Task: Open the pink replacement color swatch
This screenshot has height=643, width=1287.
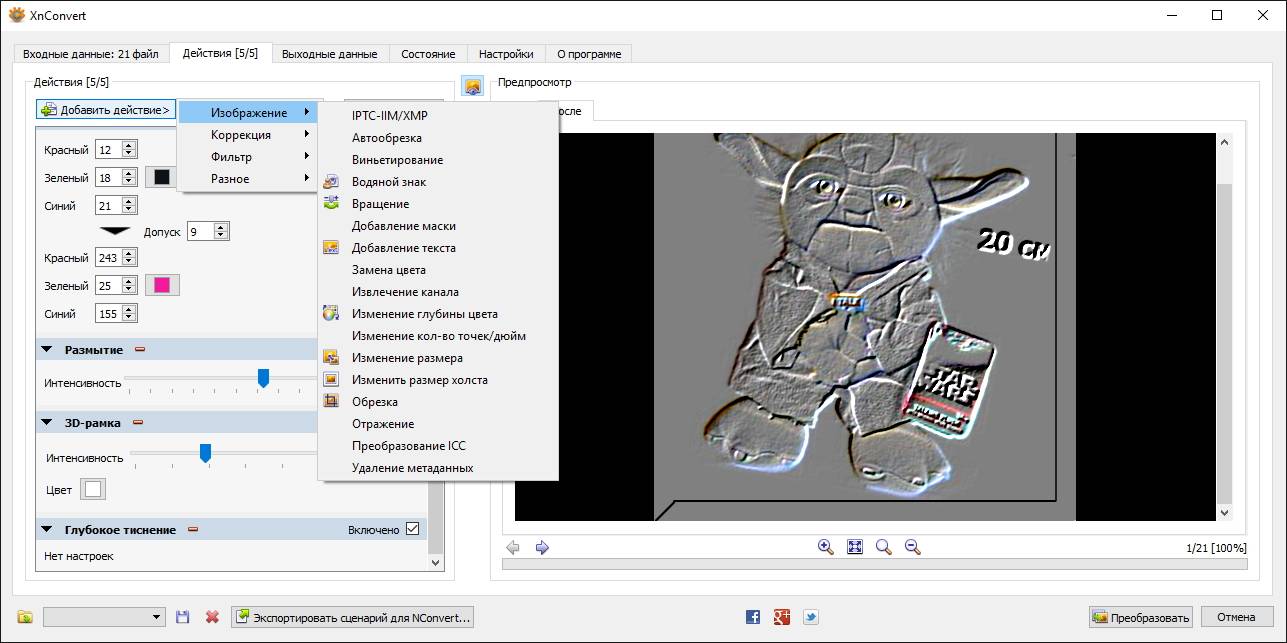Action: pyautogui.click(x=162, y=285)
